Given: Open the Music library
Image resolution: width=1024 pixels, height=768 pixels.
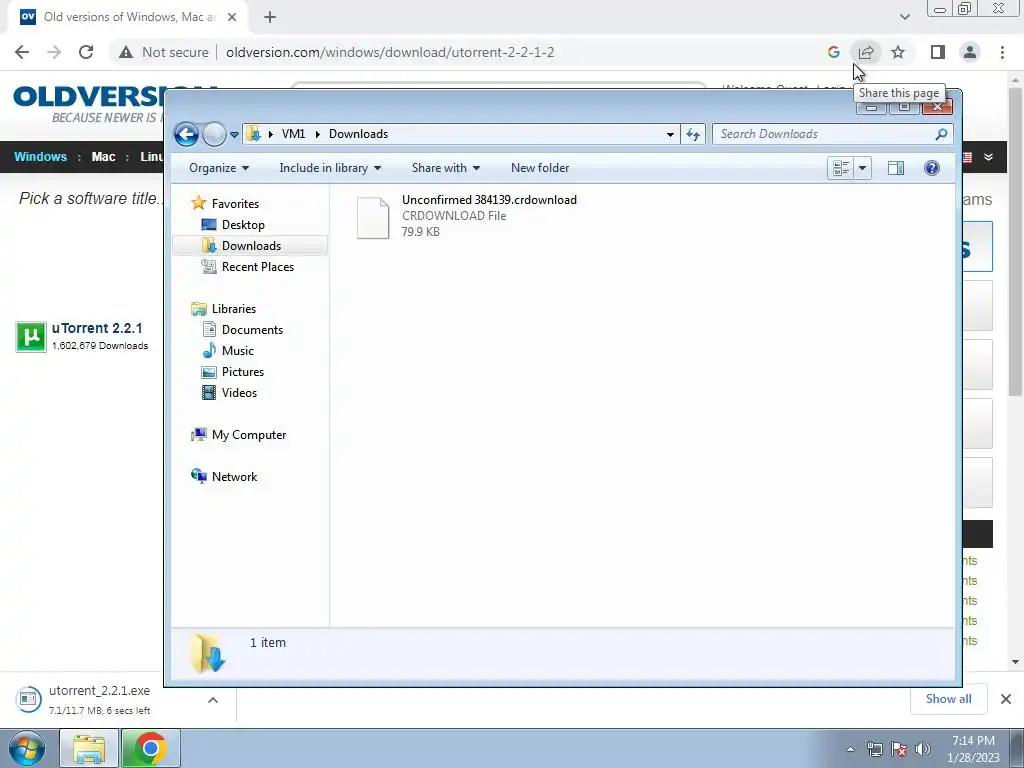Looking at the screenshot, I should 227,351.
